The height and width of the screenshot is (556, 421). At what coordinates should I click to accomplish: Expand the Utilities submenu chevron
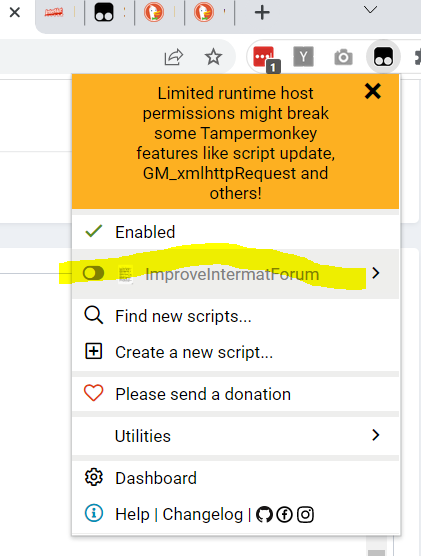(376, 435)
